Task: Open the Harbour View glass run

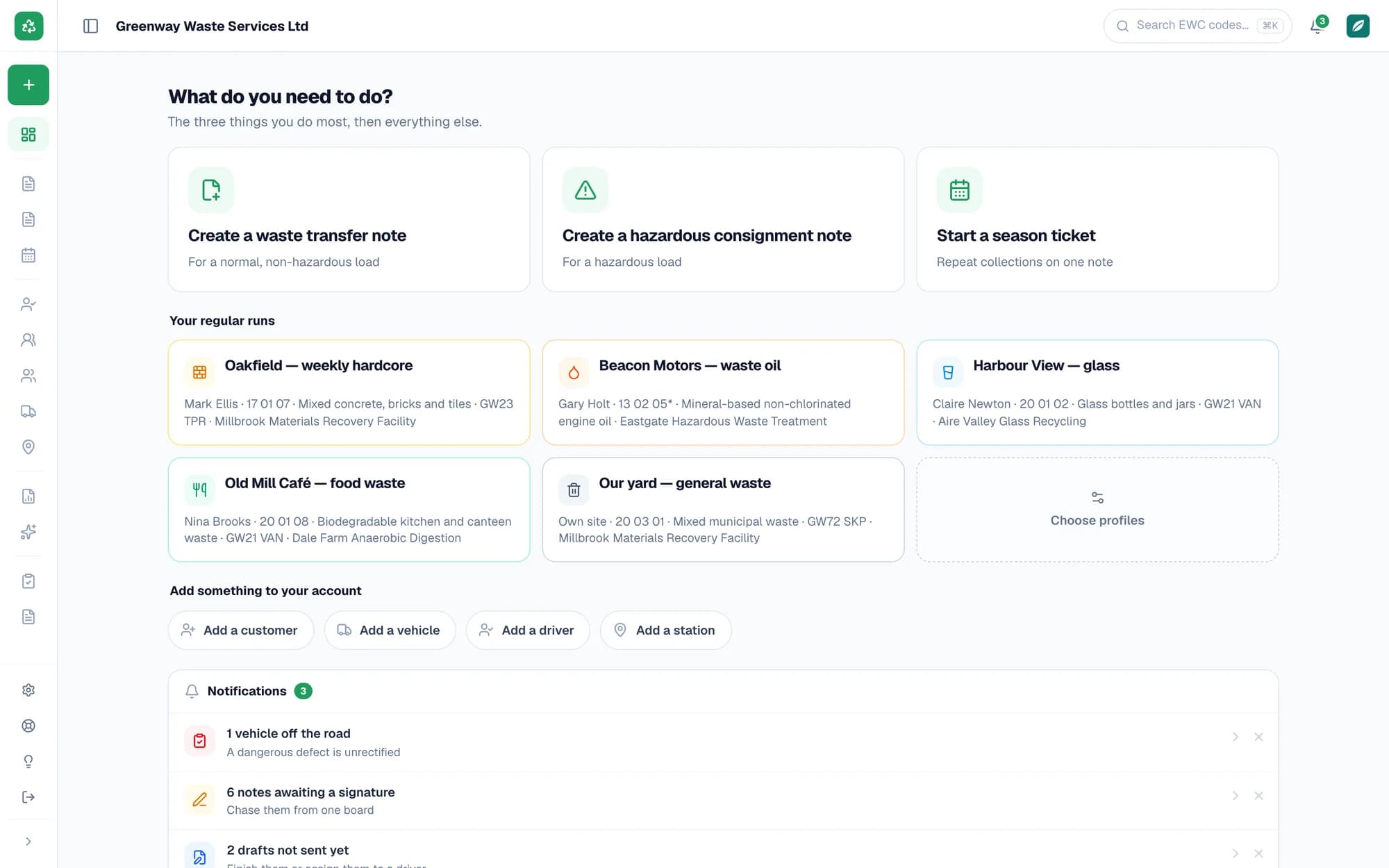Action: (1097, 392)
